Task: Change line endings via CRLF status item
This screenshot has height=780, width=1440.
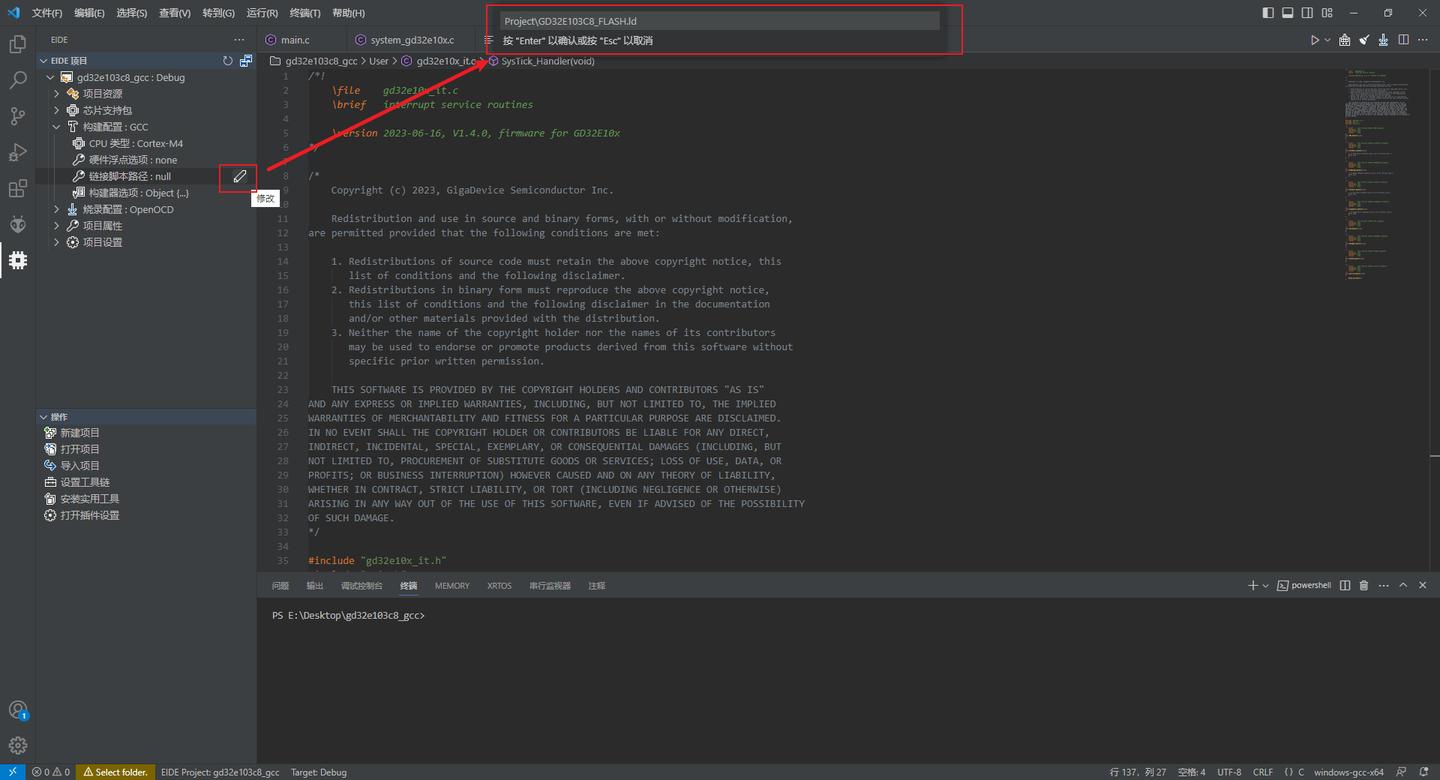Action: (x=1262, y=772)
